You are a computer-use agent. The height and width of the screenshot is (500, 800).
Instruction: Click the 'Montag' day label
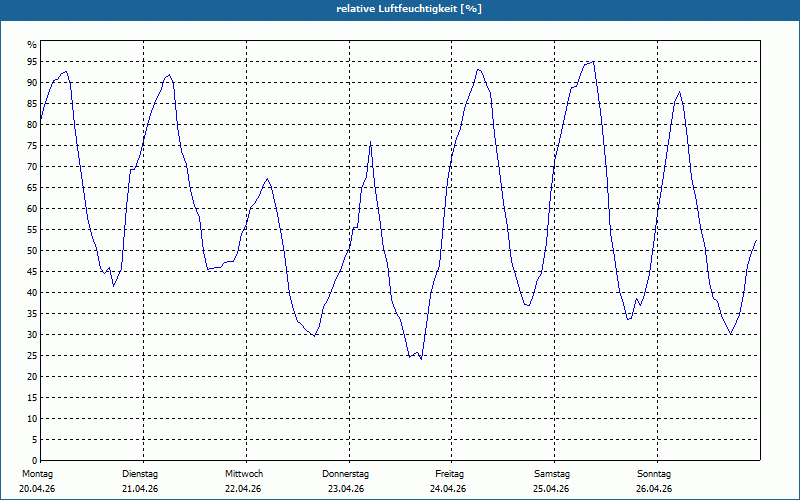point(37,474)
